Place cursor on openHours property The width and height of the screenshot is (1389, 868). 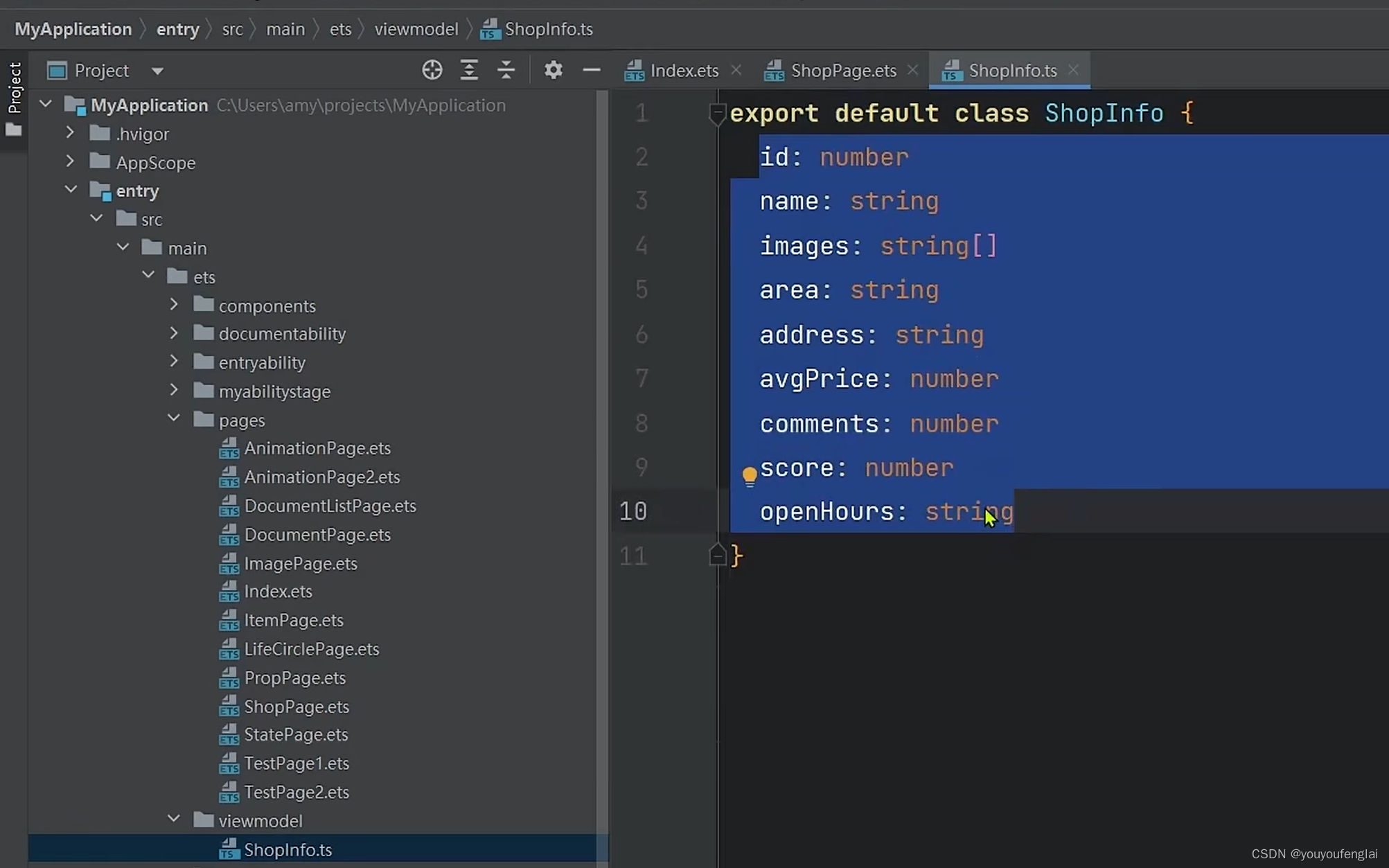tap(826, 511)
